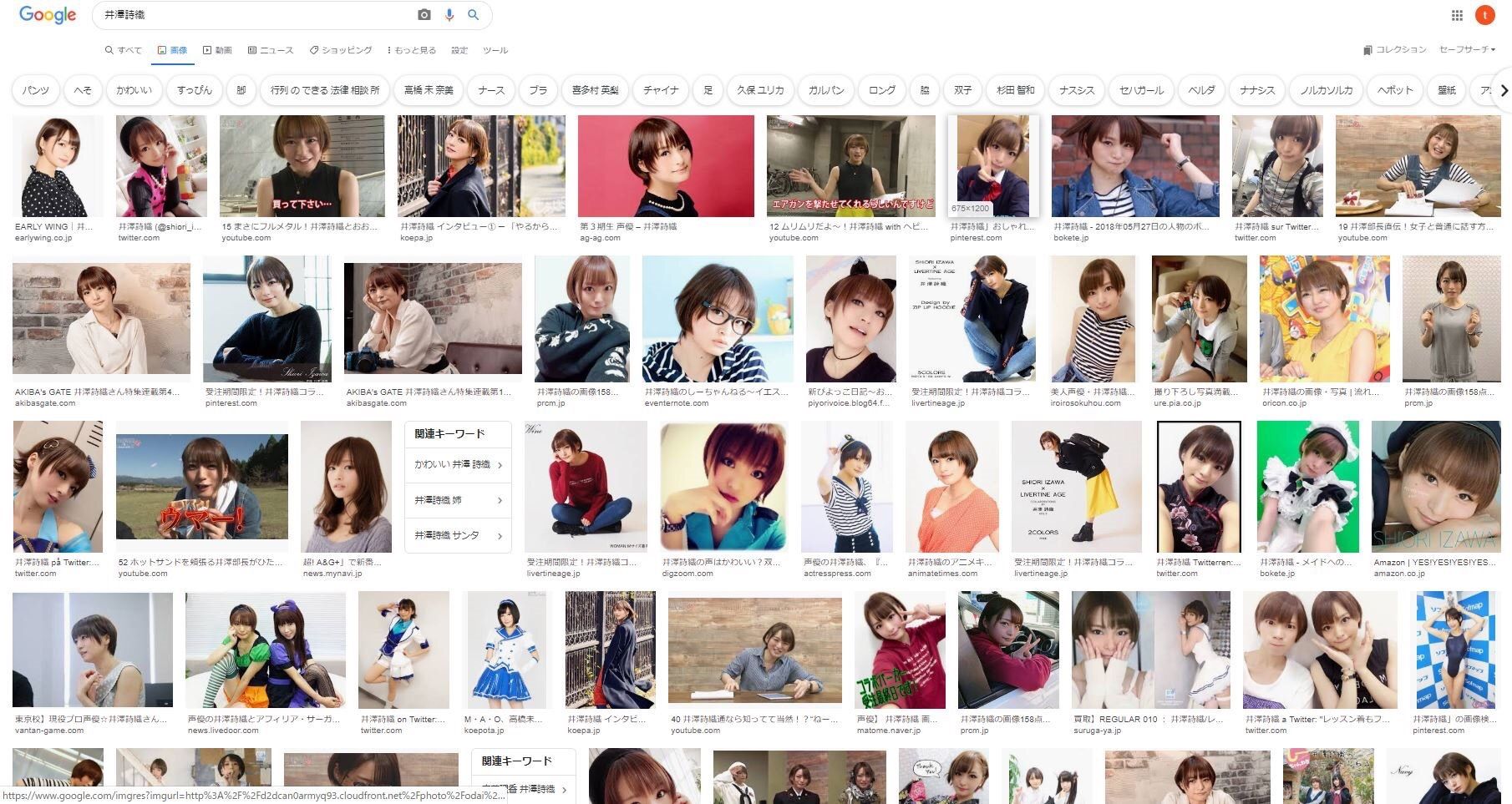Expand the もっと見る menu
This screenshot has width=1512, height=804.
[x=412, y=50]
